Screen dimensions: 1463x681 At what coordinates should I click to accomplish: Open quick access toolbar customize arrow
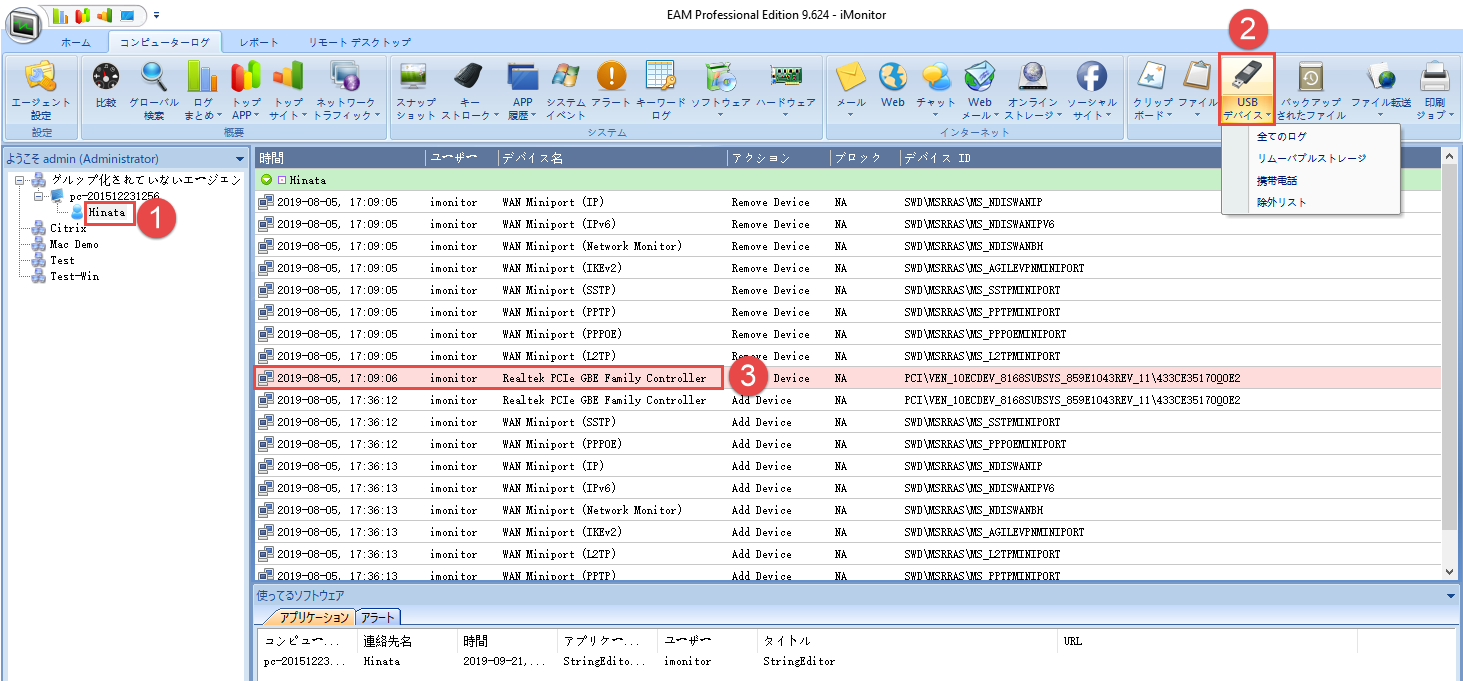pyautogui.click(x=157, y=15)
